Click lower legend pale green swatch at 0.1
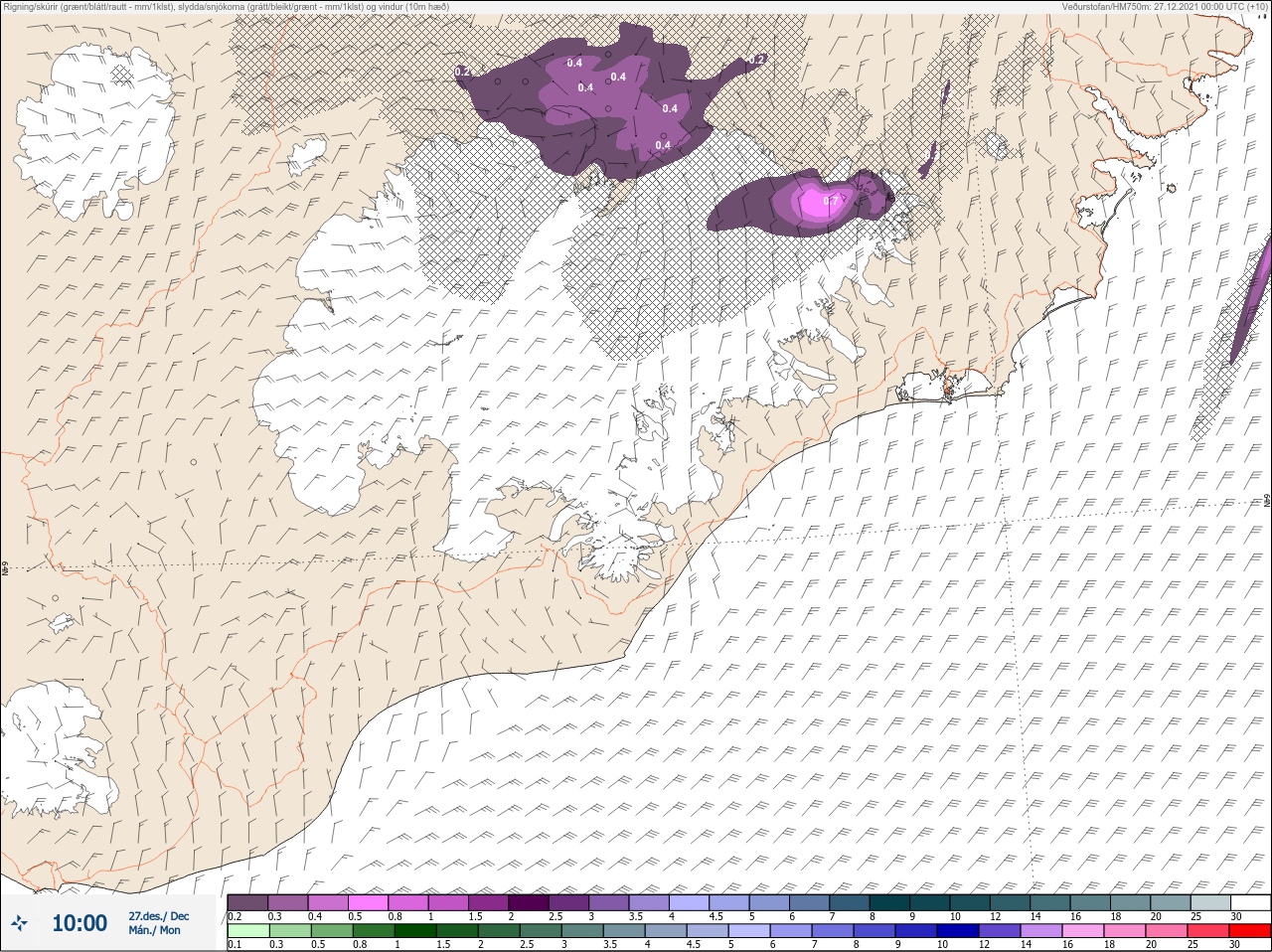Viewport: 1272px width, 952px height. 247,931
